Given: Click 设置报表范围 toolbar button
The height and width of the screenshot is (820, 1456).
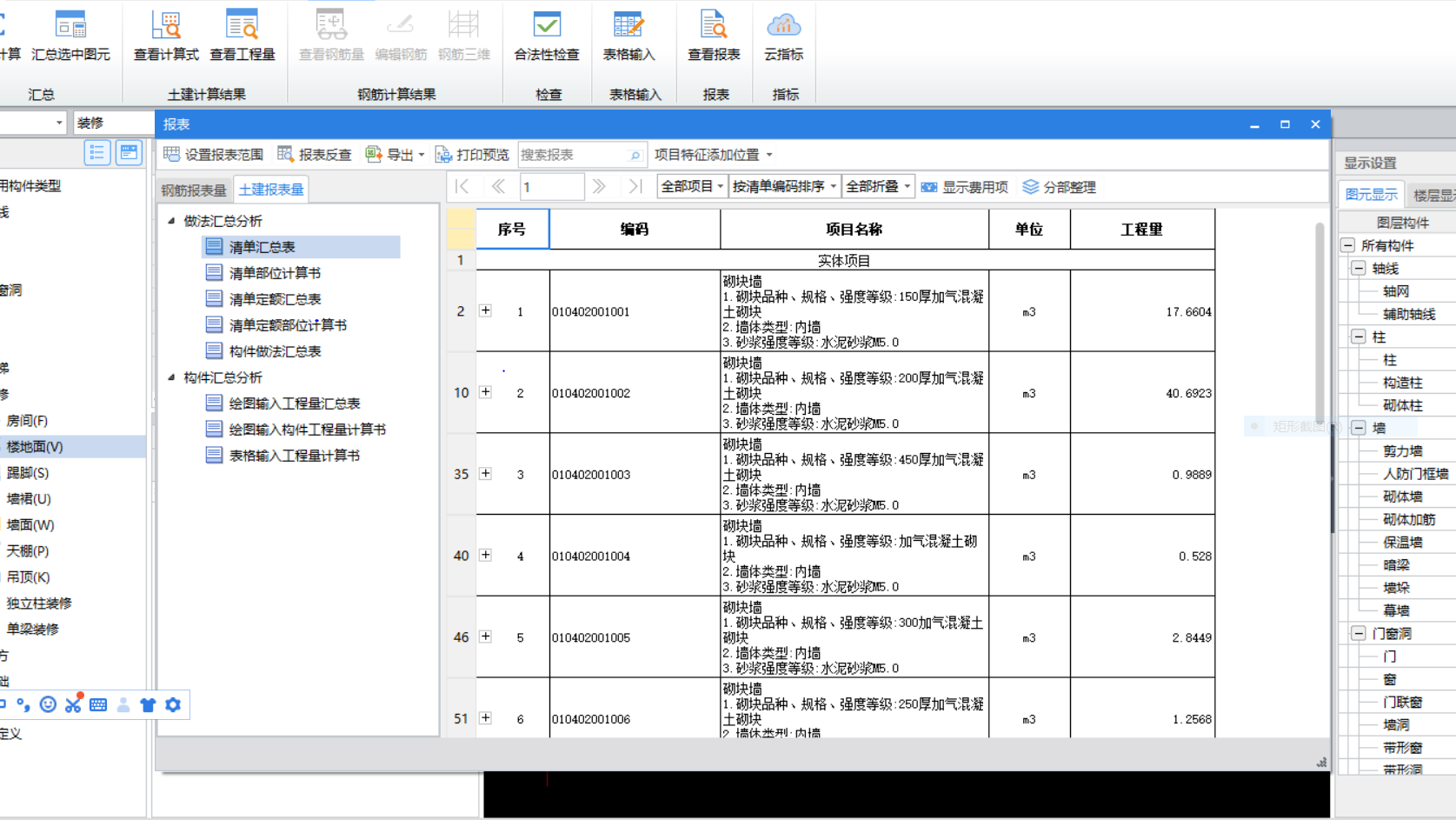Looking at the screenshot, I should (214, 155).
